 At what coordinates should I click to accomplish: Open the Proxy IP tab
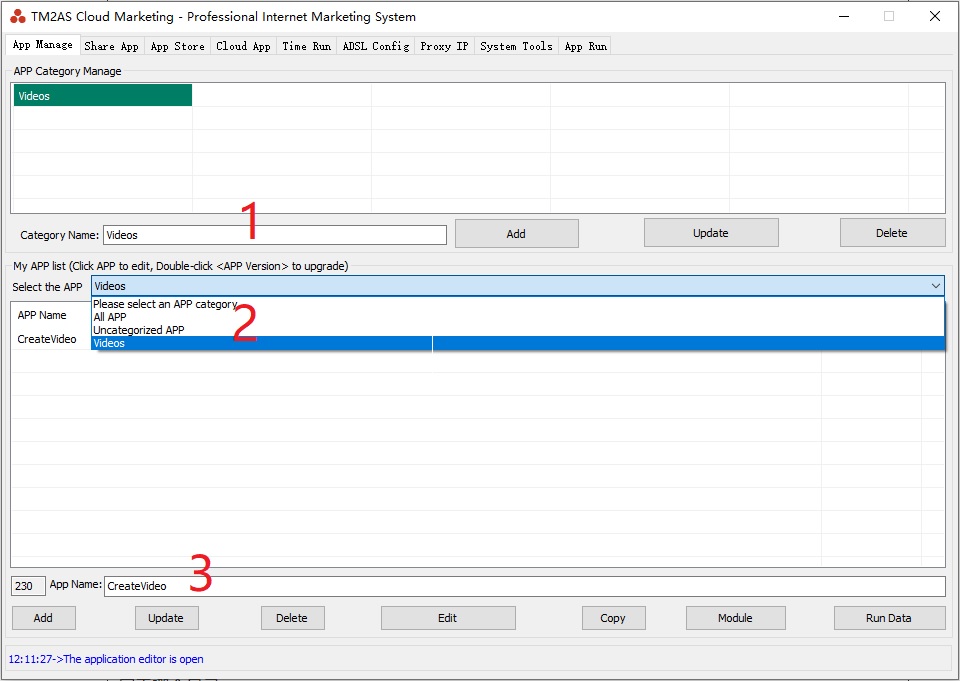(444, 46)
